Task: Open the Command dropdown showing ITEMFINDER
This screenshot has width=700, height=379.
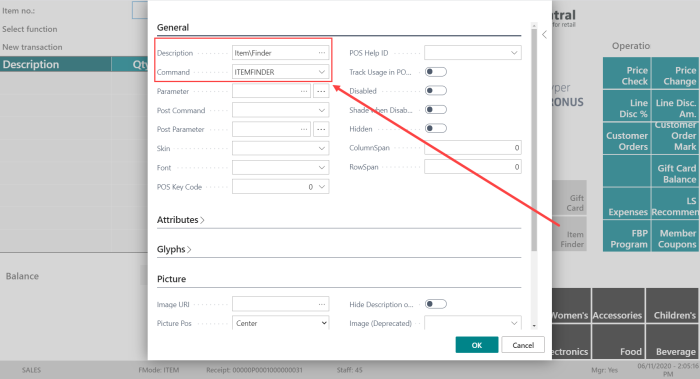Action: coord(280,72)
